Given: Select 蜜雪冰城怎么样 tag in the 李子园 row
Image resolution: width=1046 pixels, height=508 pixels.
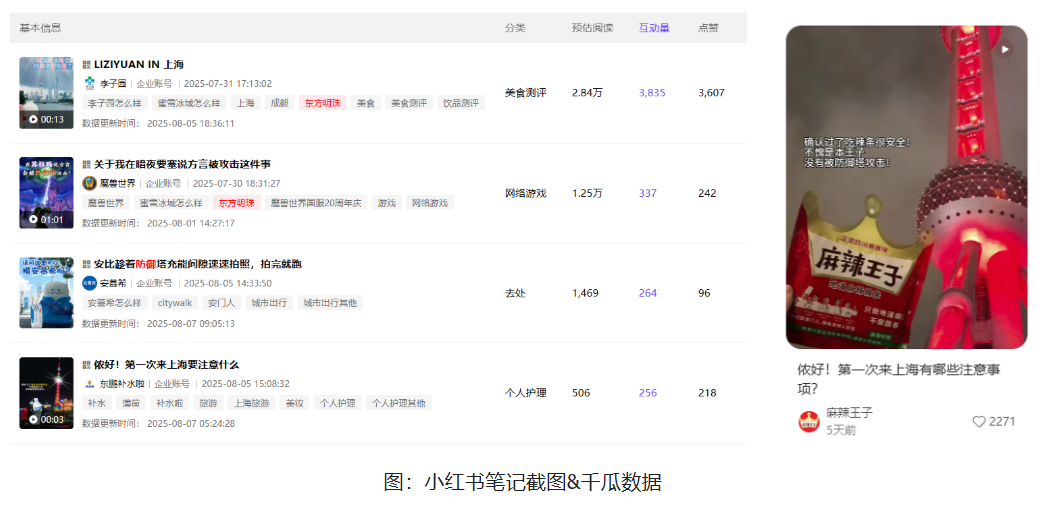Looking at the screenshot, I should point(189,103).
